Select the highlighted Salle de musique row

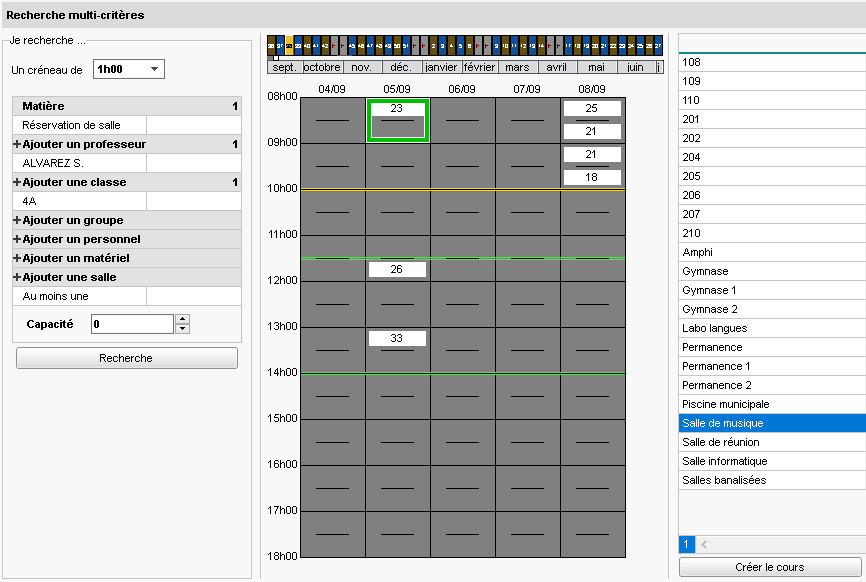772,423
